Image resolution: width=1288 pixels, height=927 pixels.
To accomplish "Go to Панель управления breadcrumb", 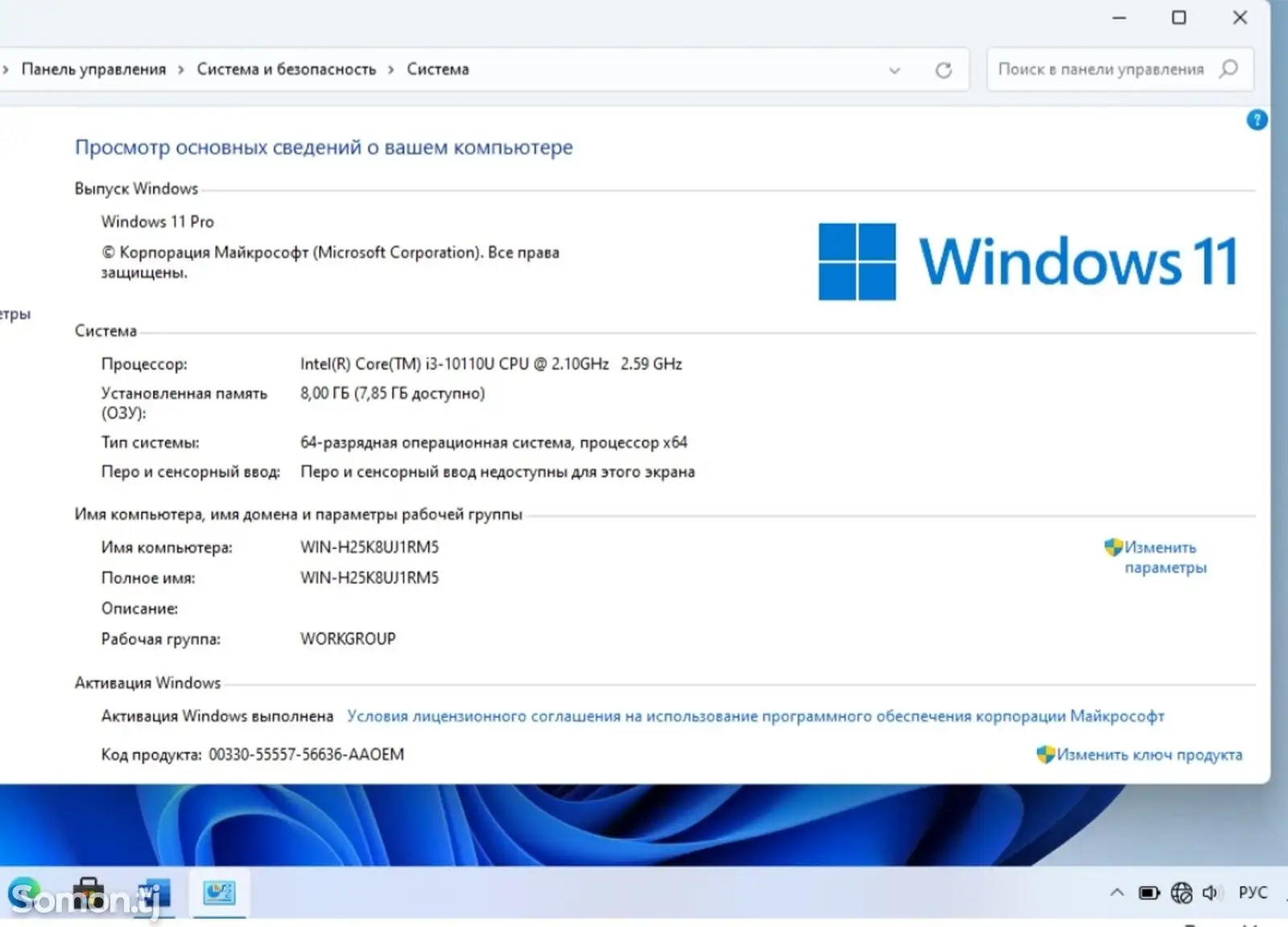I will pos(93,69).
